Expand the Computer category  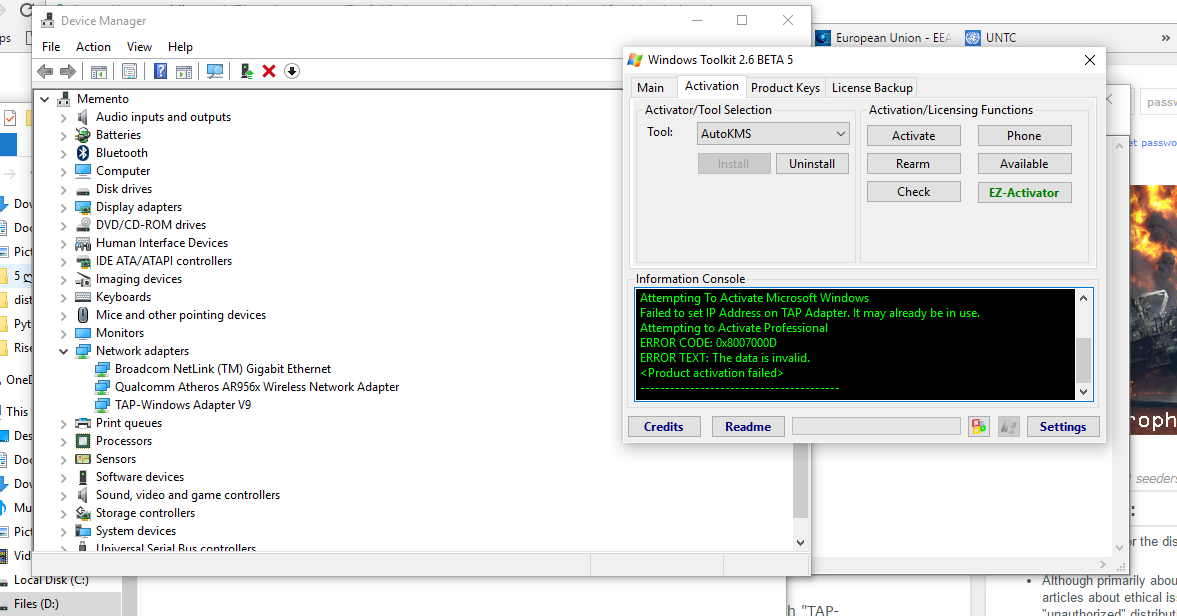(64, 171)
